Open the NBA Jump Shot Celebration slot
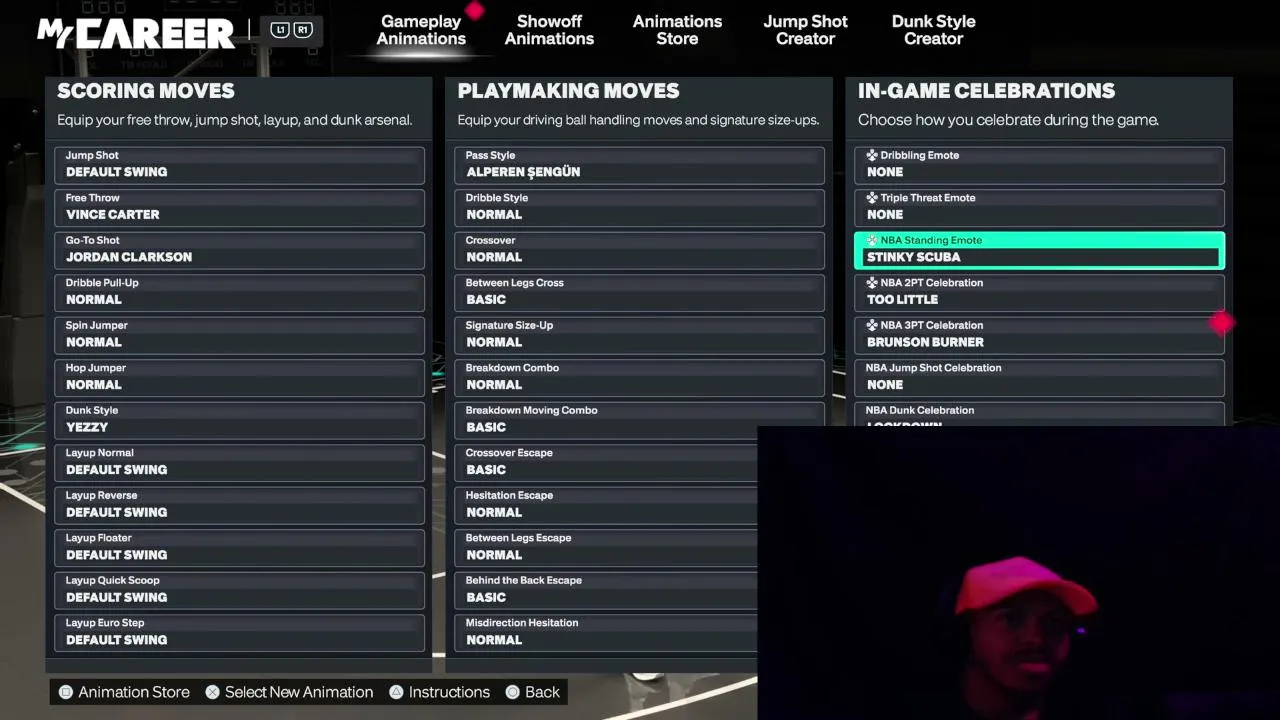The image size is (1280, 720). (x=1040, y=378)
